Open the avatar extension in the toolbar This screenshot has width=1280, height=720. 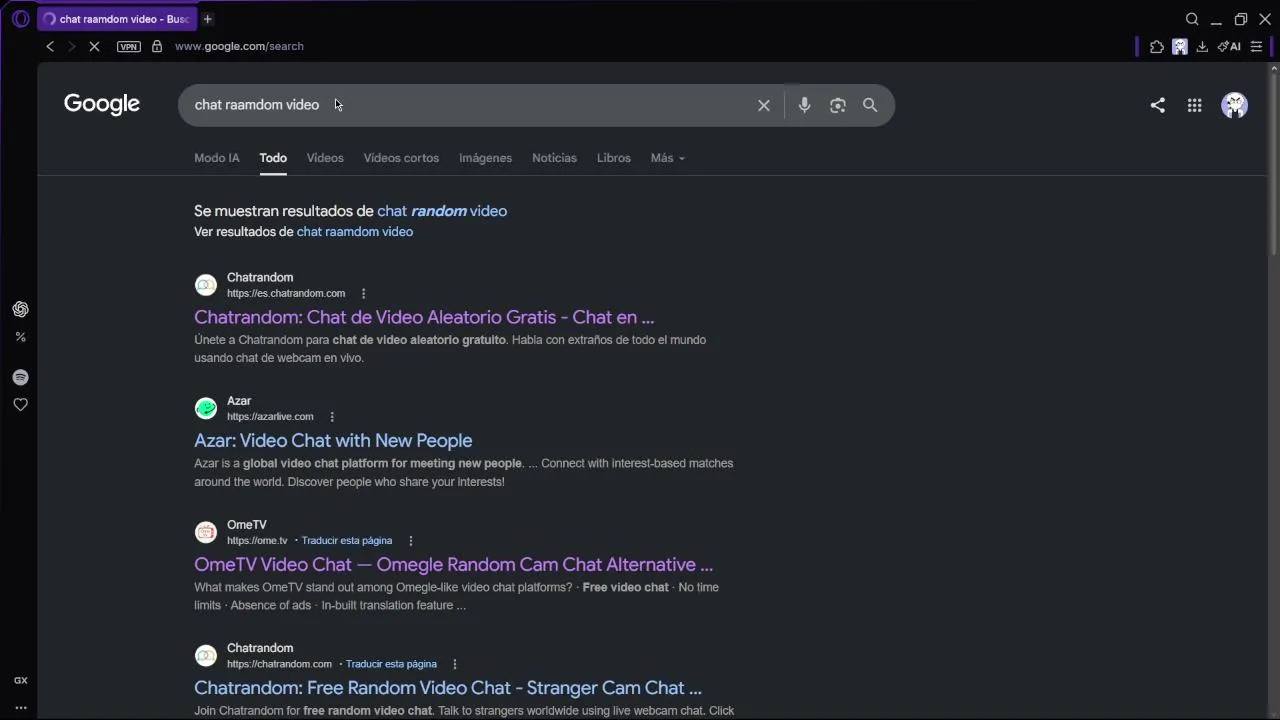(x=1180, y=46)
